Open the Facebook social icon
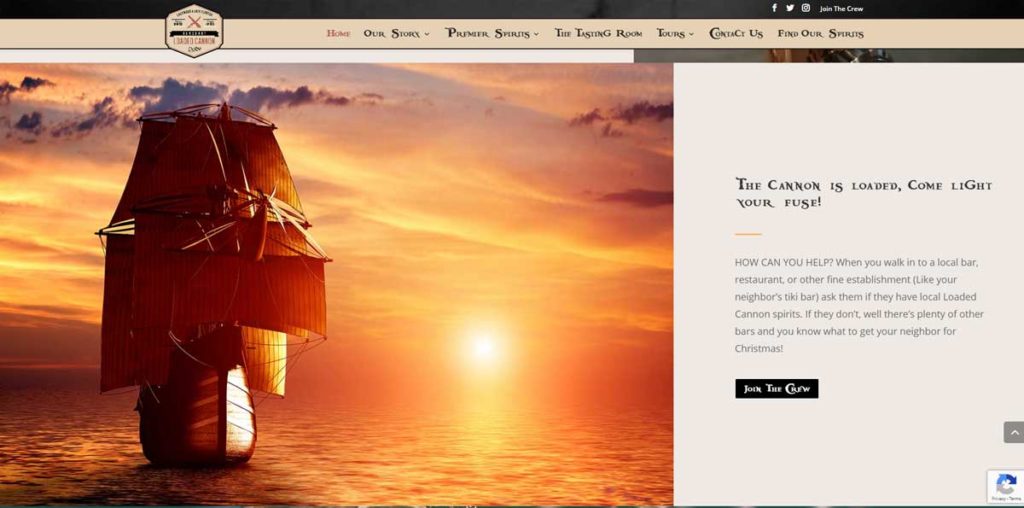 coord(775,8)
